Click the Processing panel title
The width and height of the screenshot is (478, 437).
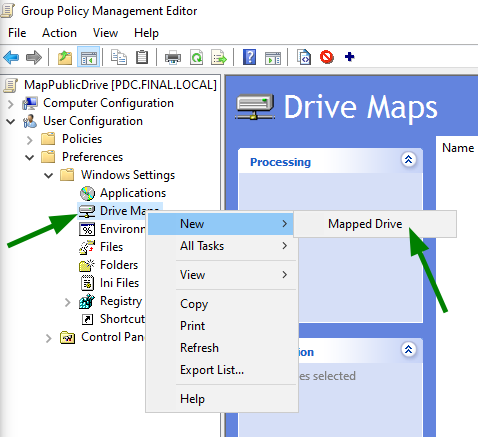pos(280,162)
